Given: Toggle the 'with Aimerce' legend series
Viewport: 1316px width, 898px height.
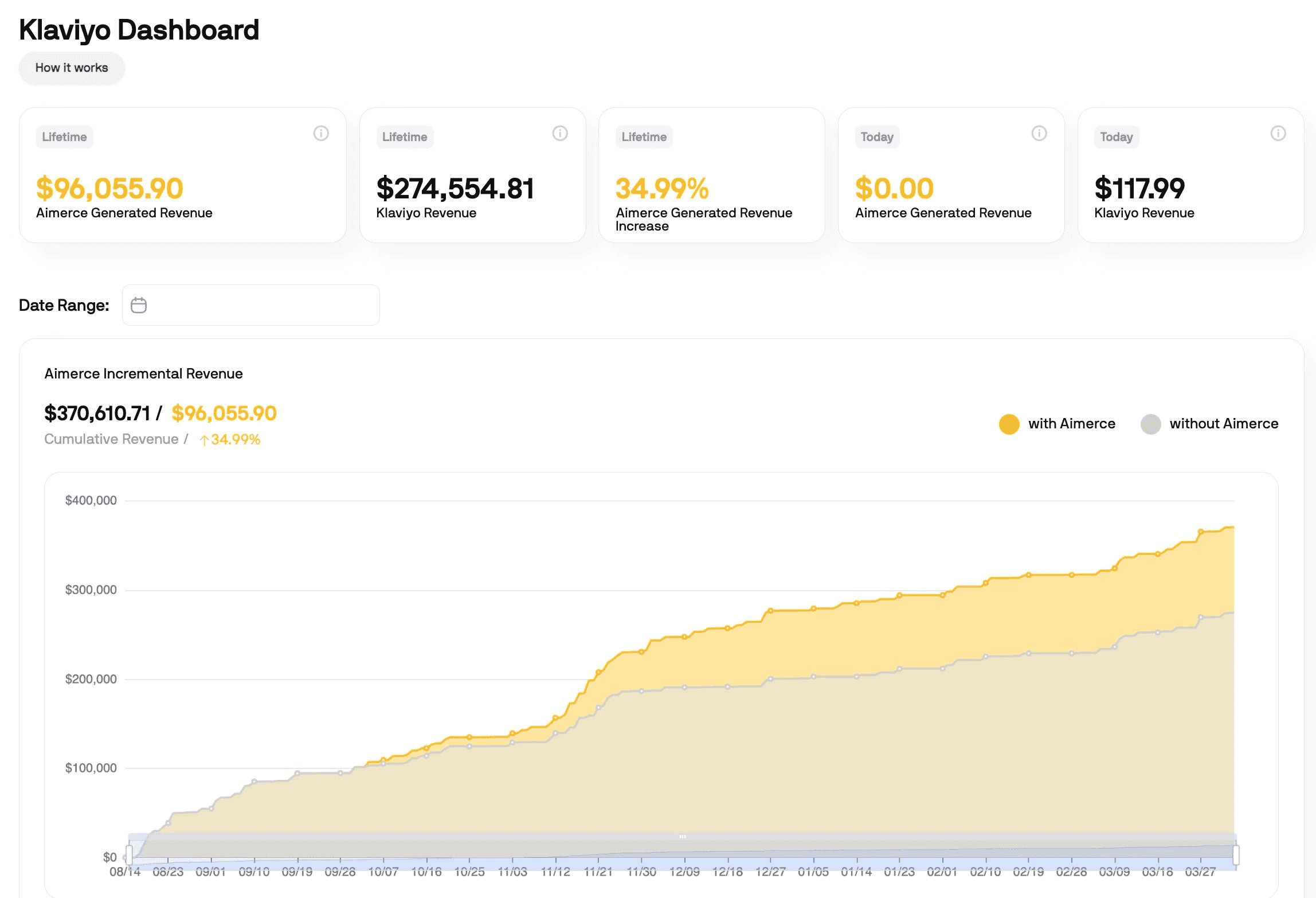Looking at the screenshot, I should pyautogui.click(x=1057, y=424).
